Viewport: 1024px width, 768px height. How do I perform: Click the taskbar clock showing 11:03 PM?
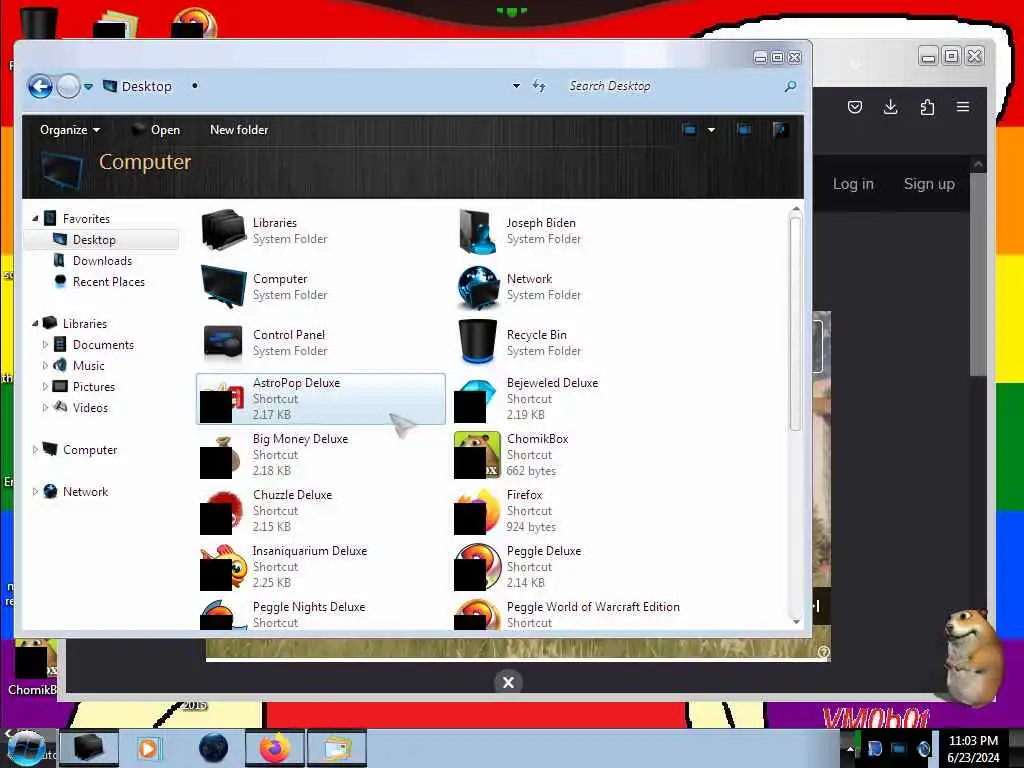pos(973,749)
